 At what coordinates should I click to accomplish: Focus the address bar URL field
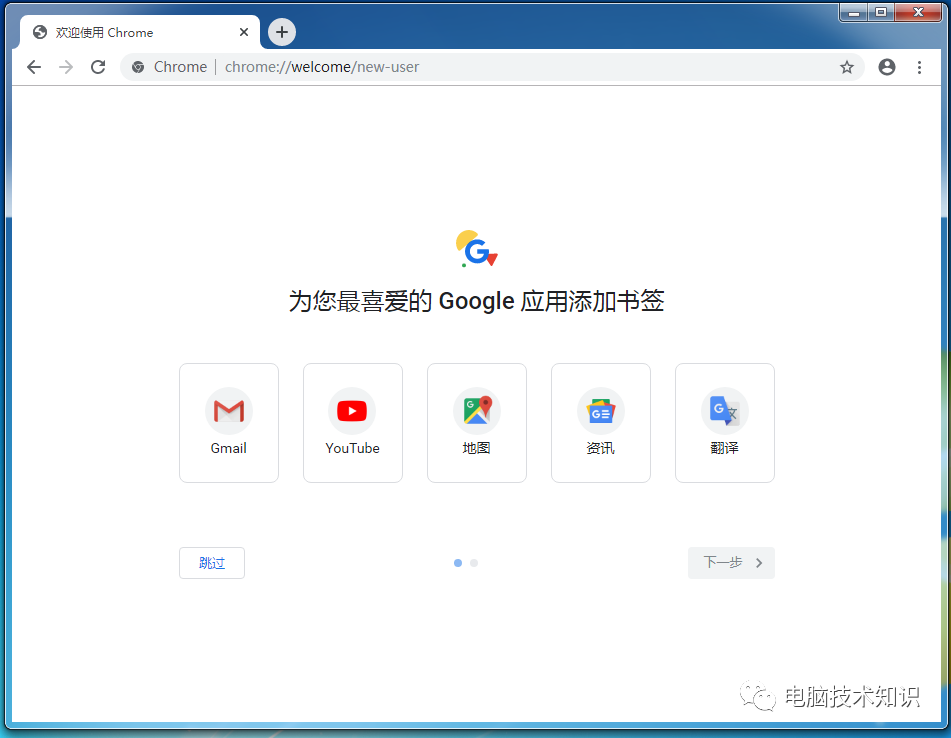pyautogui.click(x=491, y=67)
